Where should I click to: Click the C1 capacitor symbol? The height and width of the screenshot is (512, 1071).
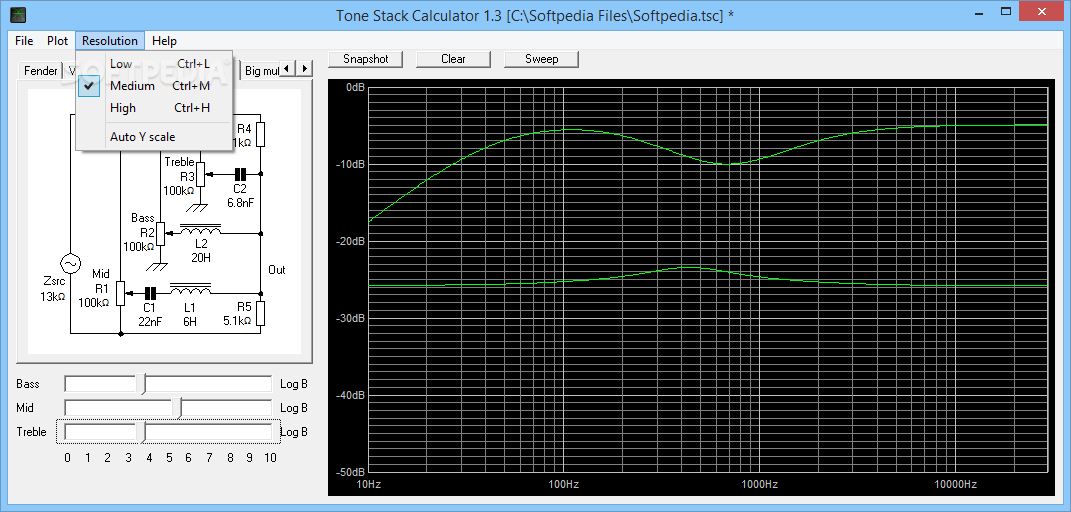[x=151, y=292]
